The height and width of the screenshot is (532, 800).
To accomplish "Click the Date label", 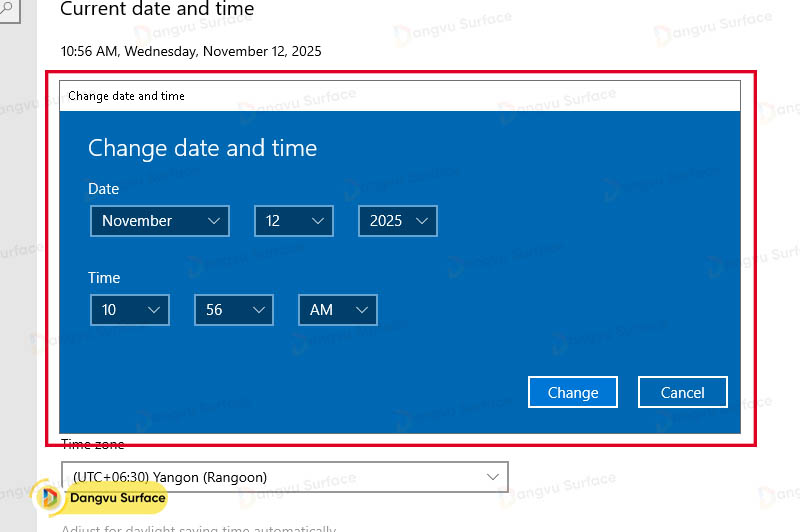I will [104, 189].
